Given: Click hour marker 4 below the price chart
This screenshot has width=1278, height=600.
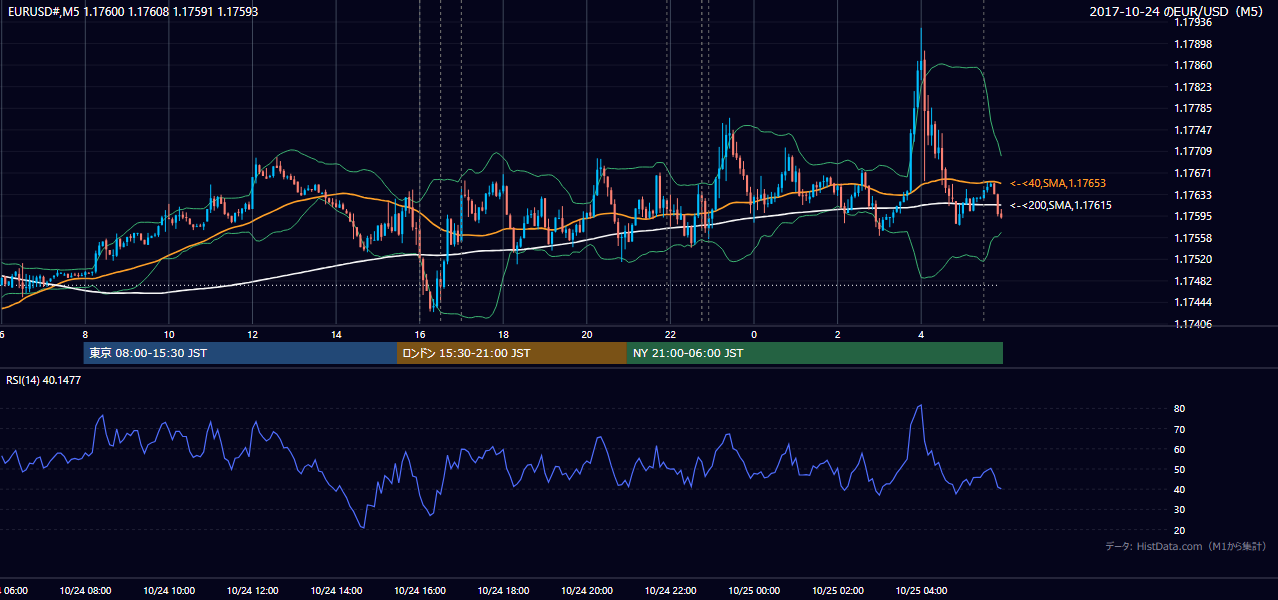Looking at the screenshot, I should coord(921,334).
